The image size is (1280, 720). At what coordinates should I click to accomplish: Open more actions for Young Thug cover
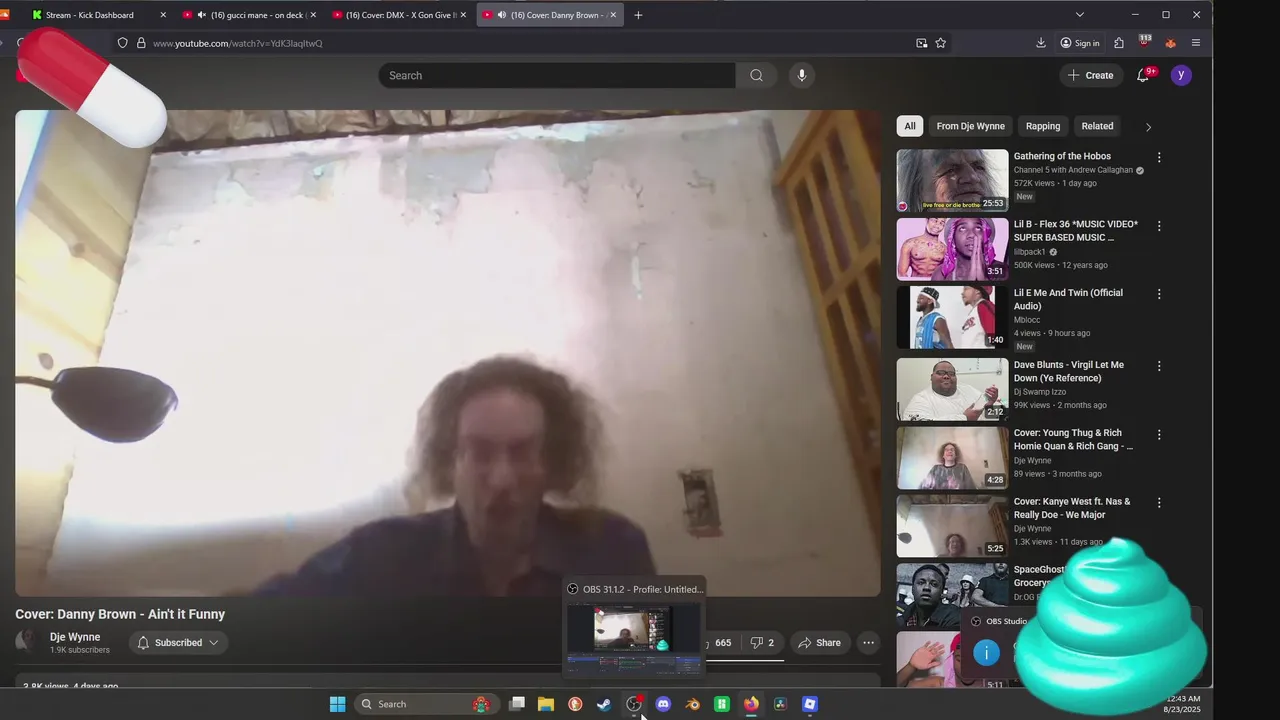[x=1159, y=434]
